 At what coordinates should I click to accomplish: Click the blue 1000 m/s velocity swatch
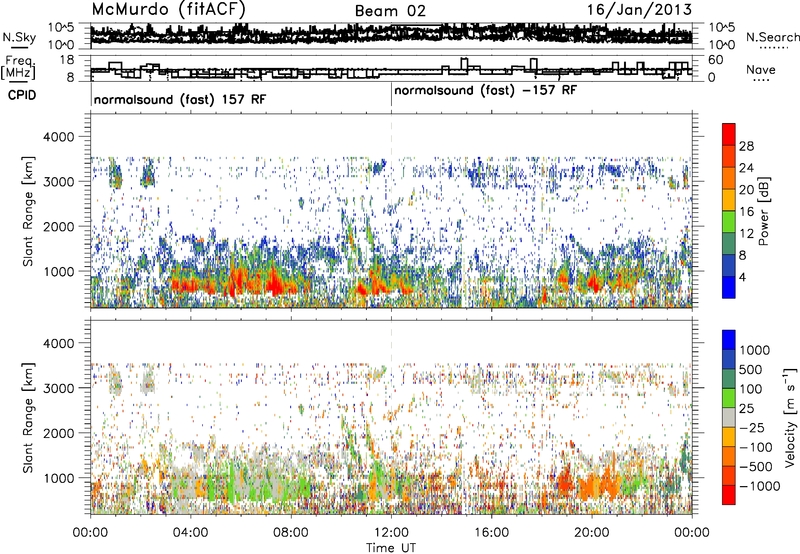coord(729,340)
